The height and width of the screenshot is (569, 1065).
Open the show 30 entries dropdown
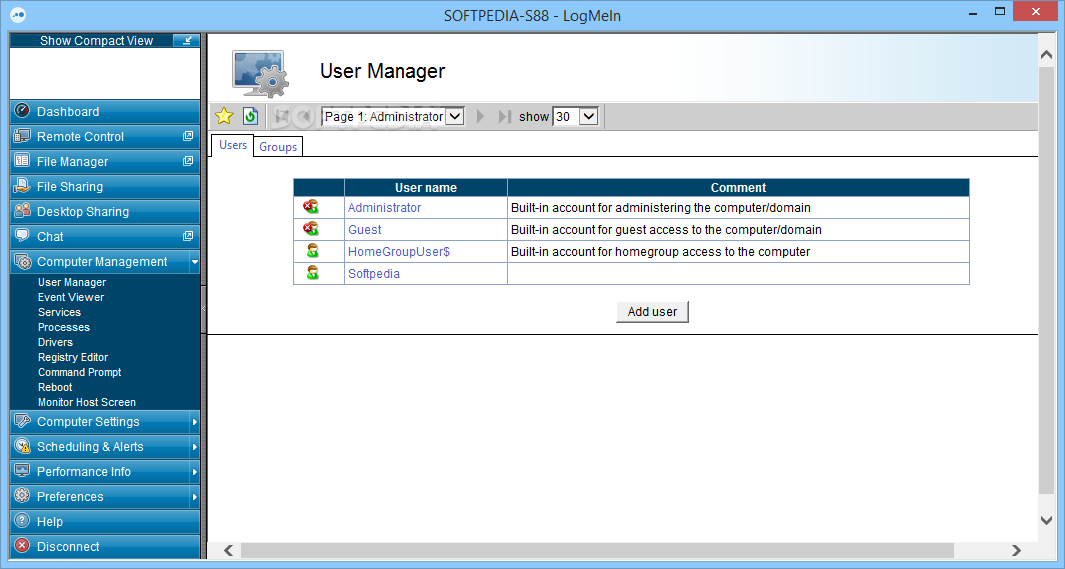point(575,117)
